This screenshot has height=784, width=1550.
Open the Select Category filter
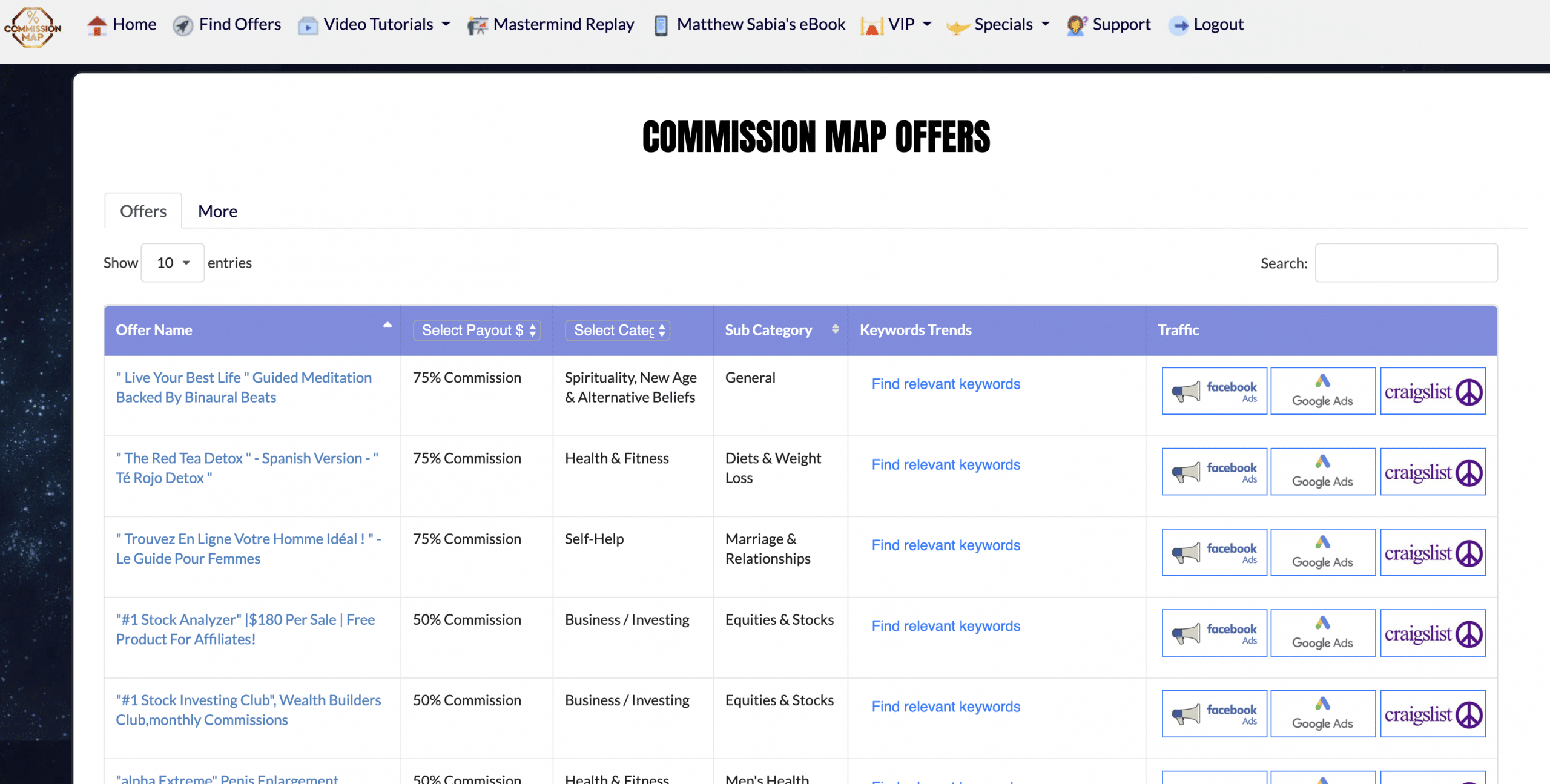(x=618, y=330)
